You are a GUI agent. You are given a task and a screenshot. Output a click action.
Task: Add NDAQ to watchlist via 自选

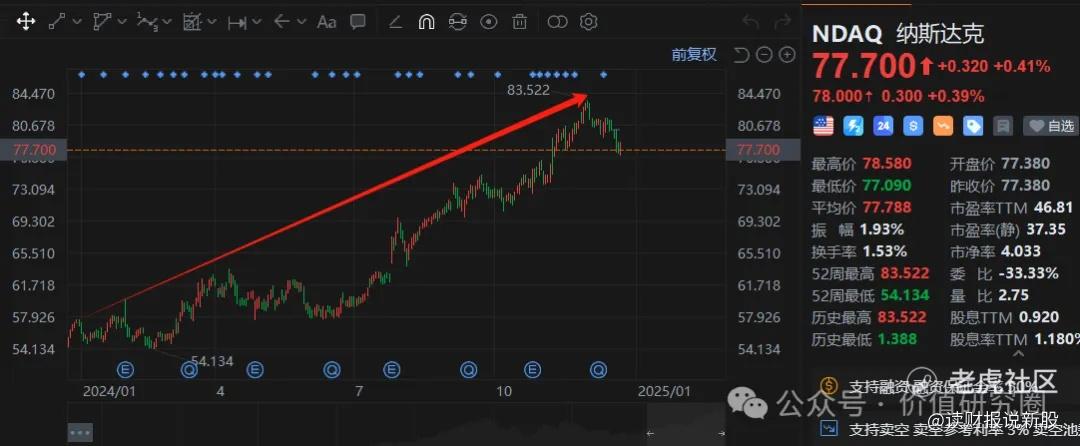pyautogui.click(x=1050, y=125)
